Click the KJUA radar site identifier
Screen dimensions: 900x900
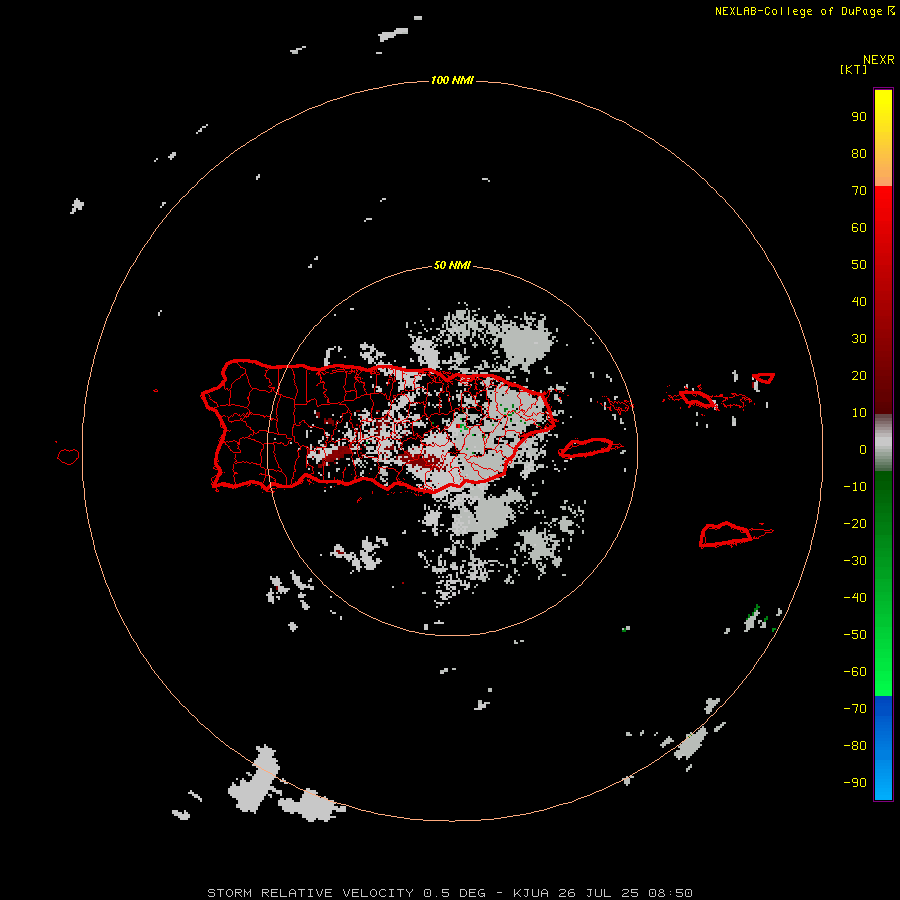tap(531, 893)
